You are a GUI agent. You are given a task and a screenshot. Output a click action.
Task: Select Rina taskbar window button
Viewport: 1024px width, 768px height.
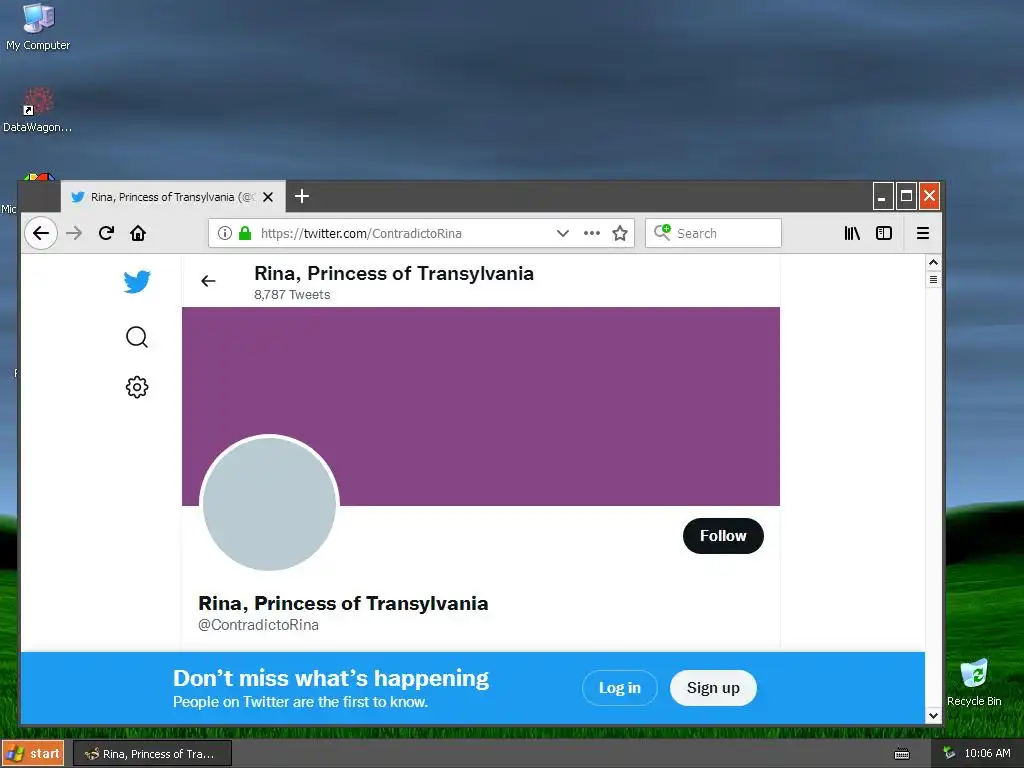tap(152, 754)
